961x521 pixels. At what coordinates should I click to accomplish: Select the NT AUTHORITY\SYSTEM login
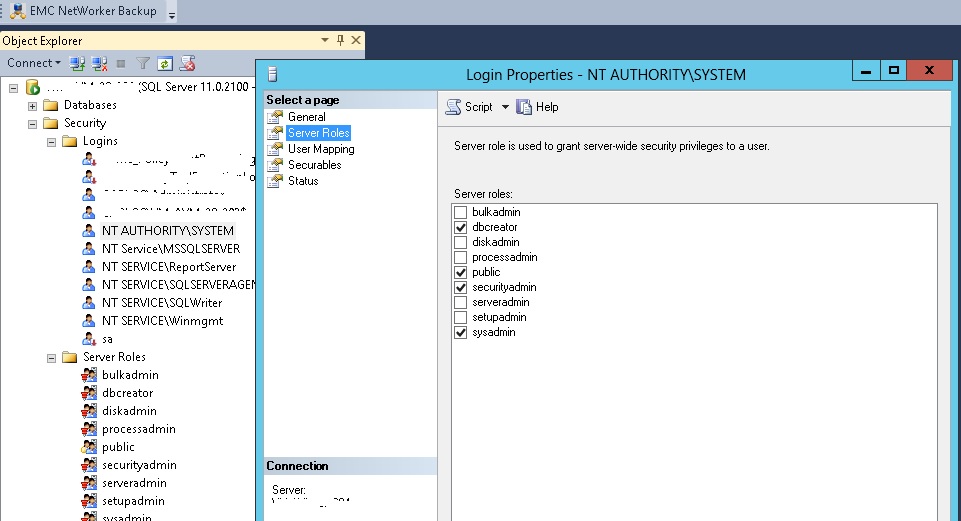pos(168,230)
